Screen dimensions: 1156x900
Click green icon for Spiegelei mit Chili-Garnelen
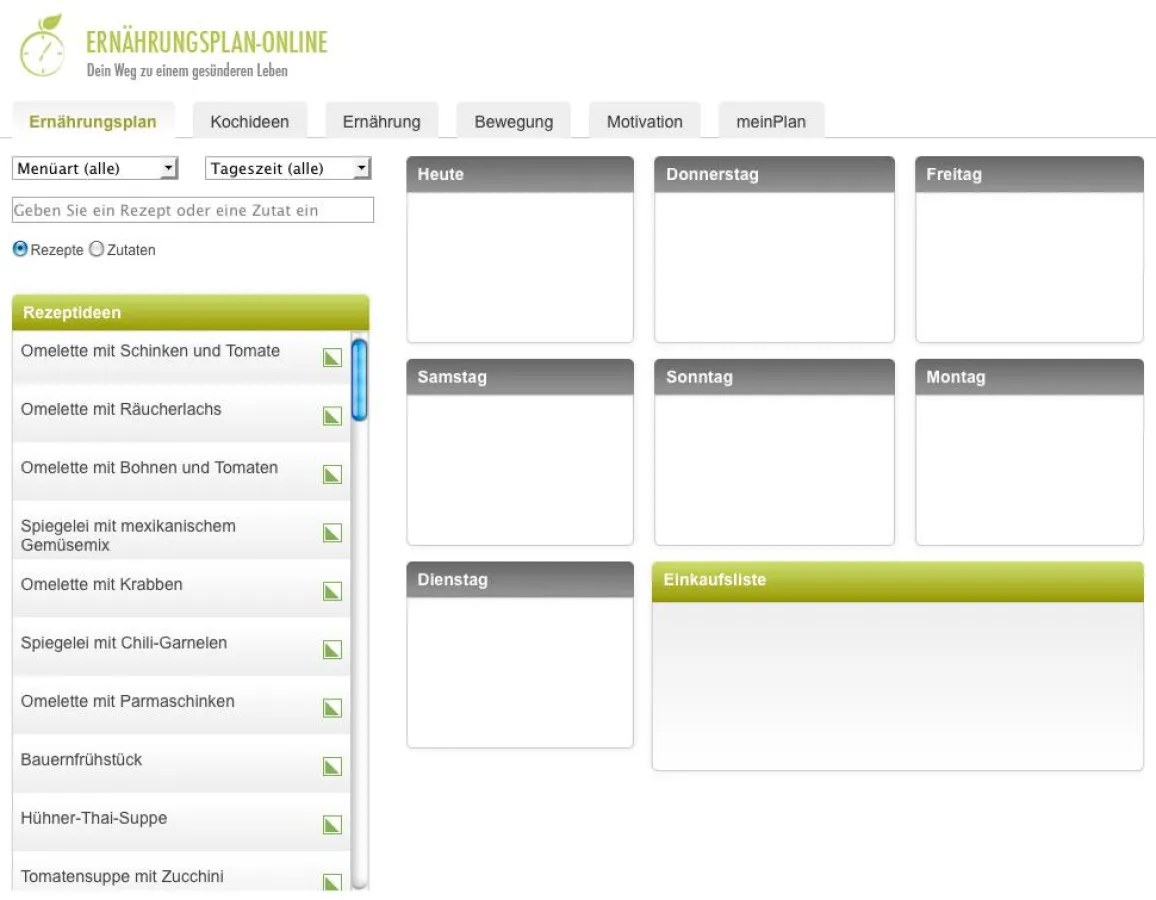point(332,650)
